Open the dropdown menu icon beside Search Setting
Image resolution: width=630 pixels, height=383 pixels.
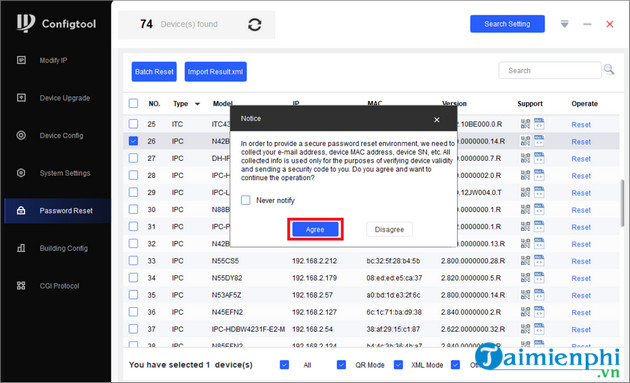(565, 24)
